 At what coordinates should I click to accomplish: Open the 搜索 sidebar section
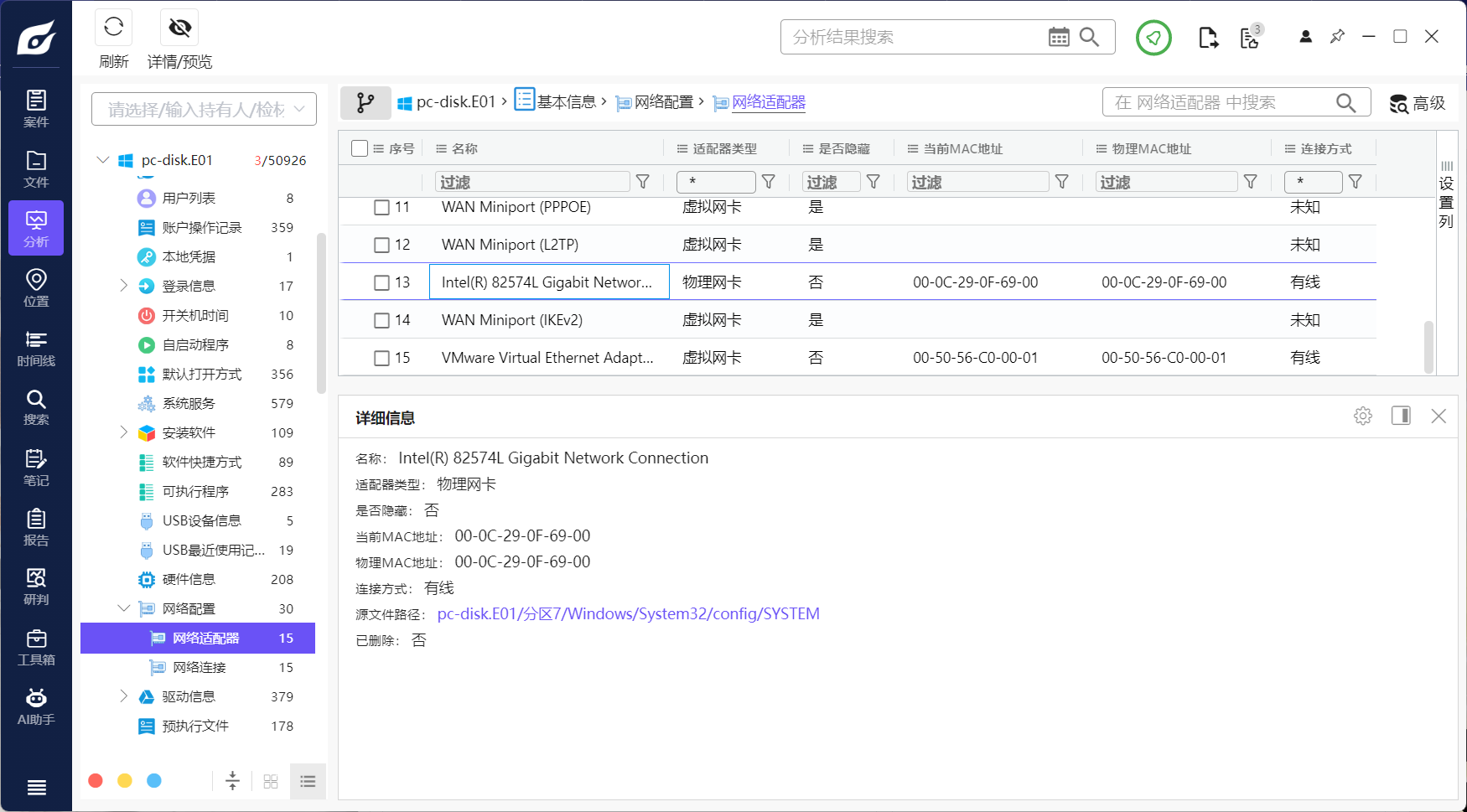tap(36, 407)
